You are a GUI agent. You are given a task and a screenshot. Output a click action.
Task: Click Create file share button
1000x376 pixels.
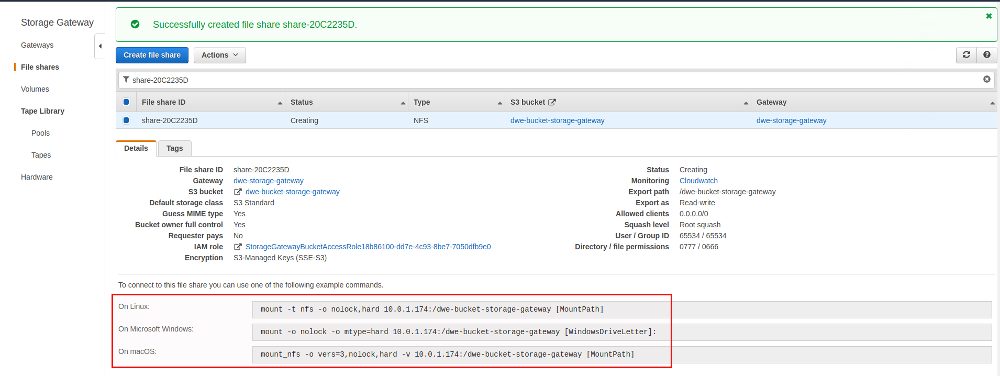point(152,55)
